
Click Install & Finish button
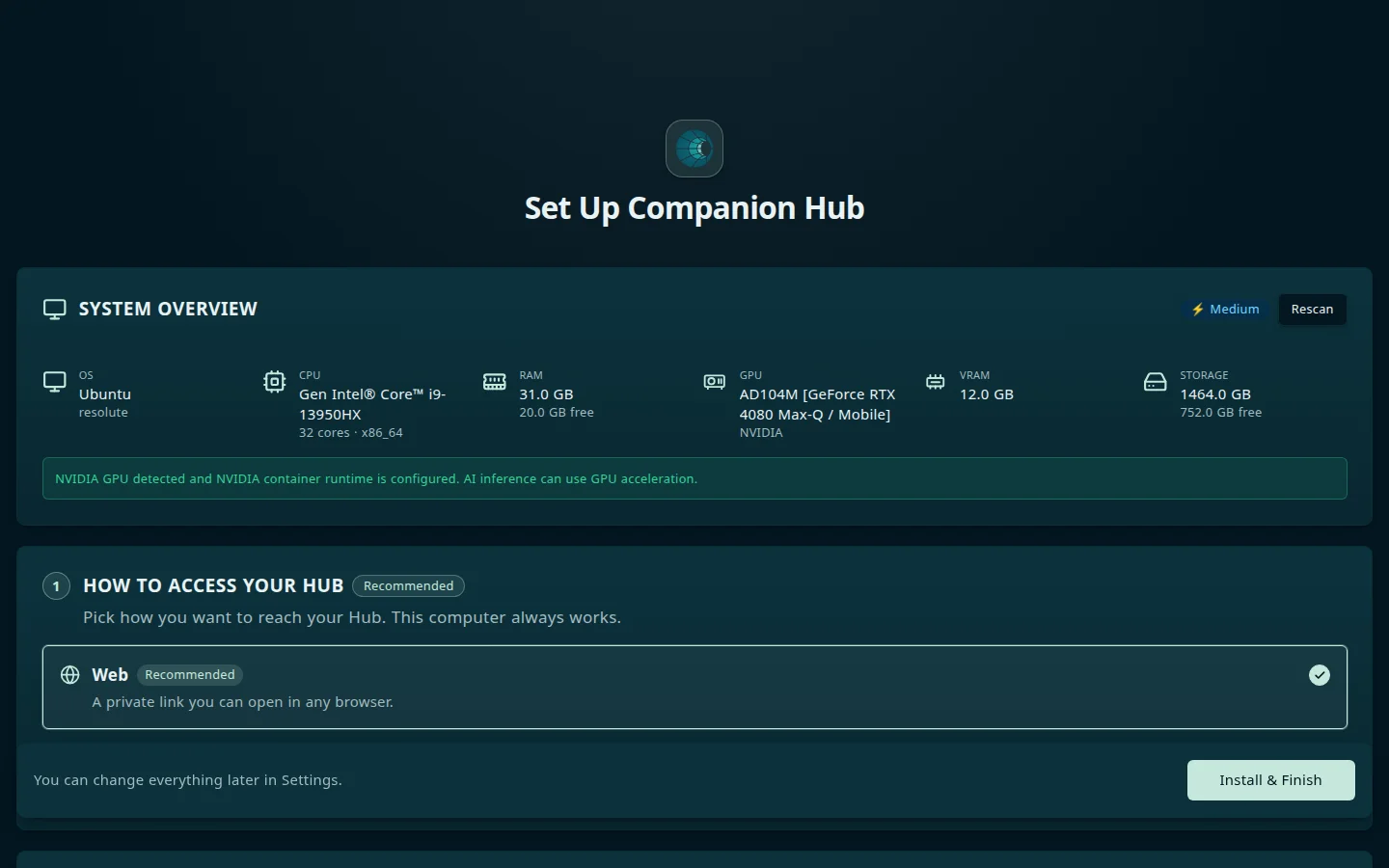[1270, 780]
